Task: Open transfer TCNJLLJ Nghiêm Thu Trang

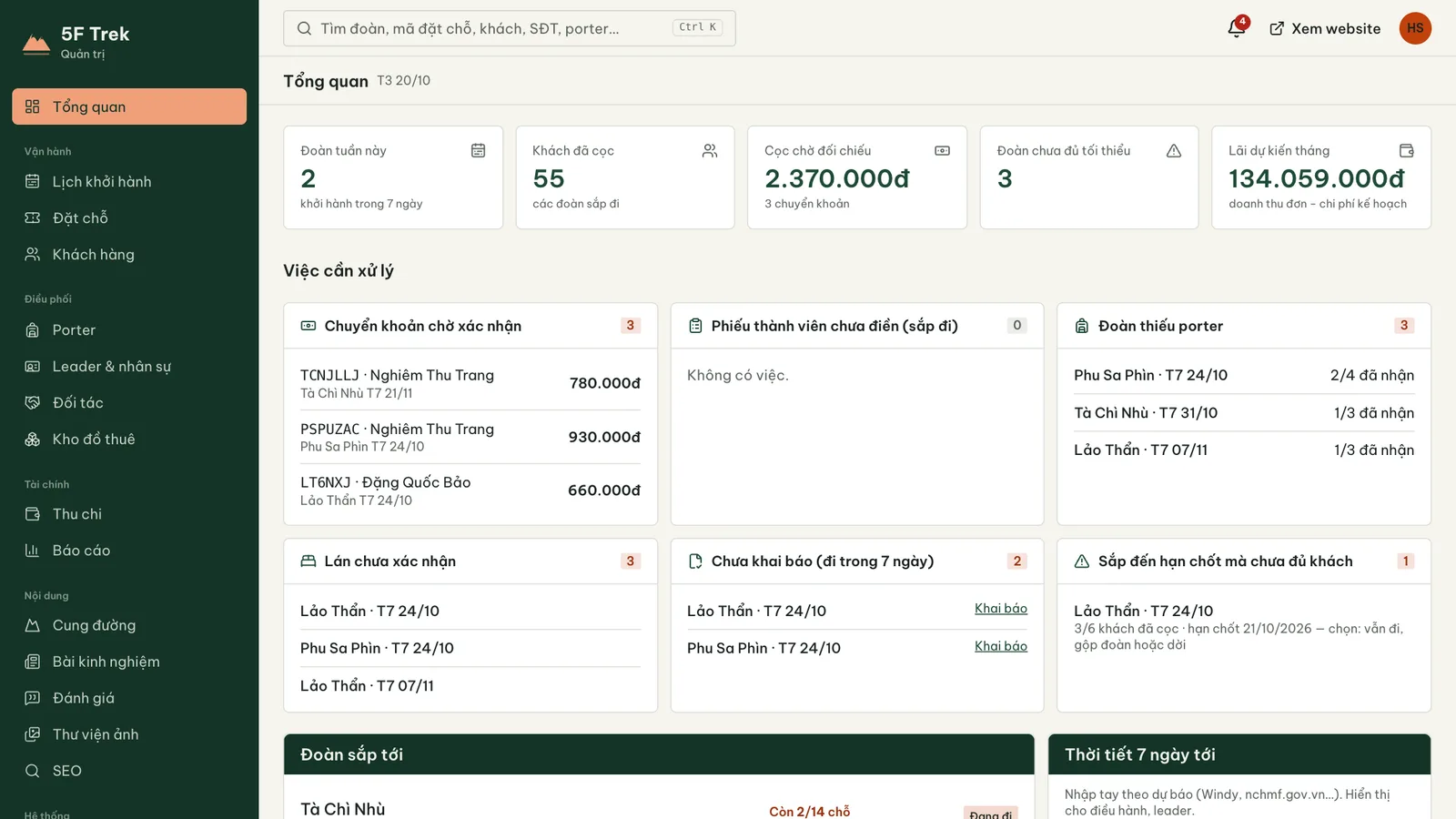Action: click(x=470, y=383)
